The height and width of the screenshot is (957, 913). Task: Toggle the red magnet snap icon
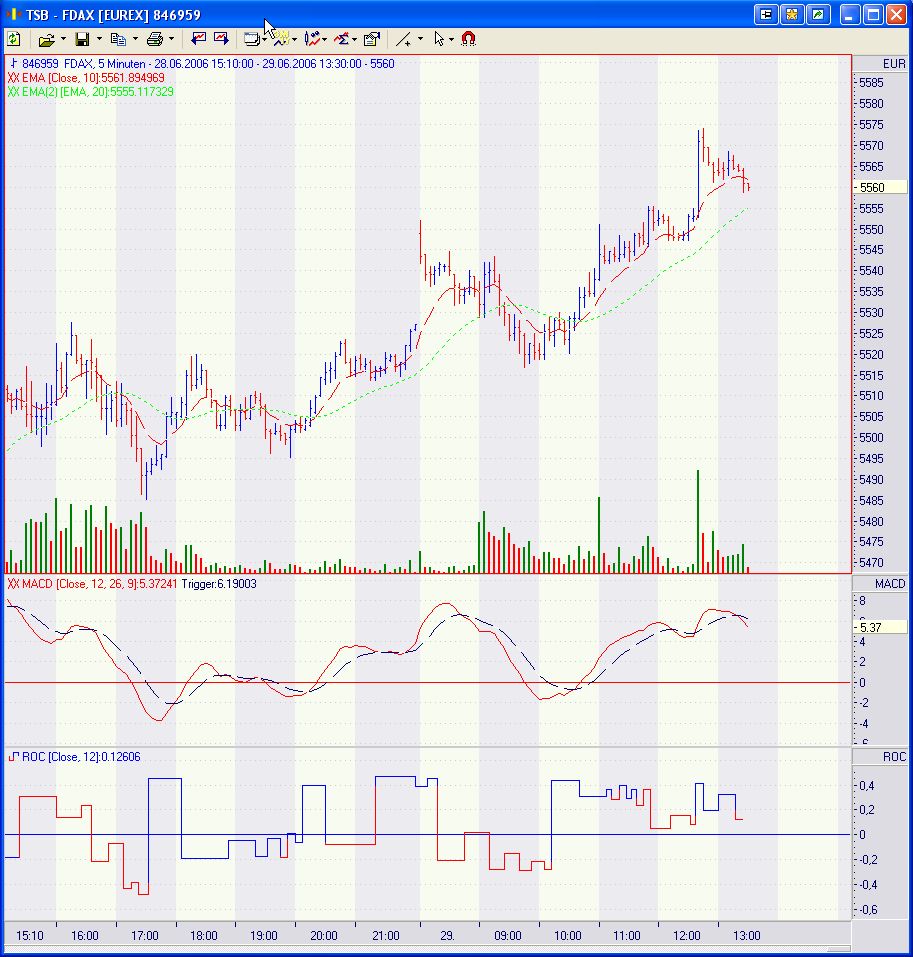tap(468, 39)
